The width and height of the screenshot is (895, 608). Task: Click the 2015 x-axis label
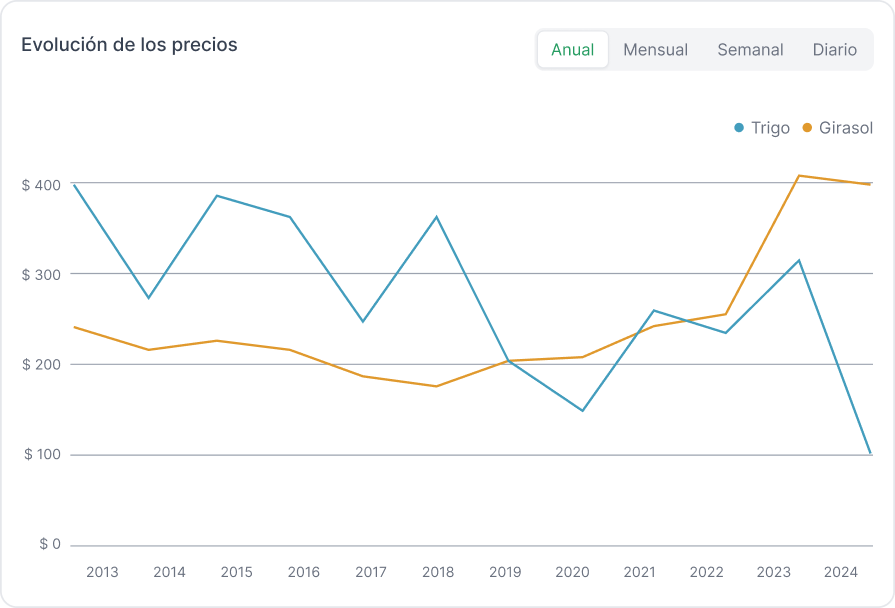click(x=236, y=573)
